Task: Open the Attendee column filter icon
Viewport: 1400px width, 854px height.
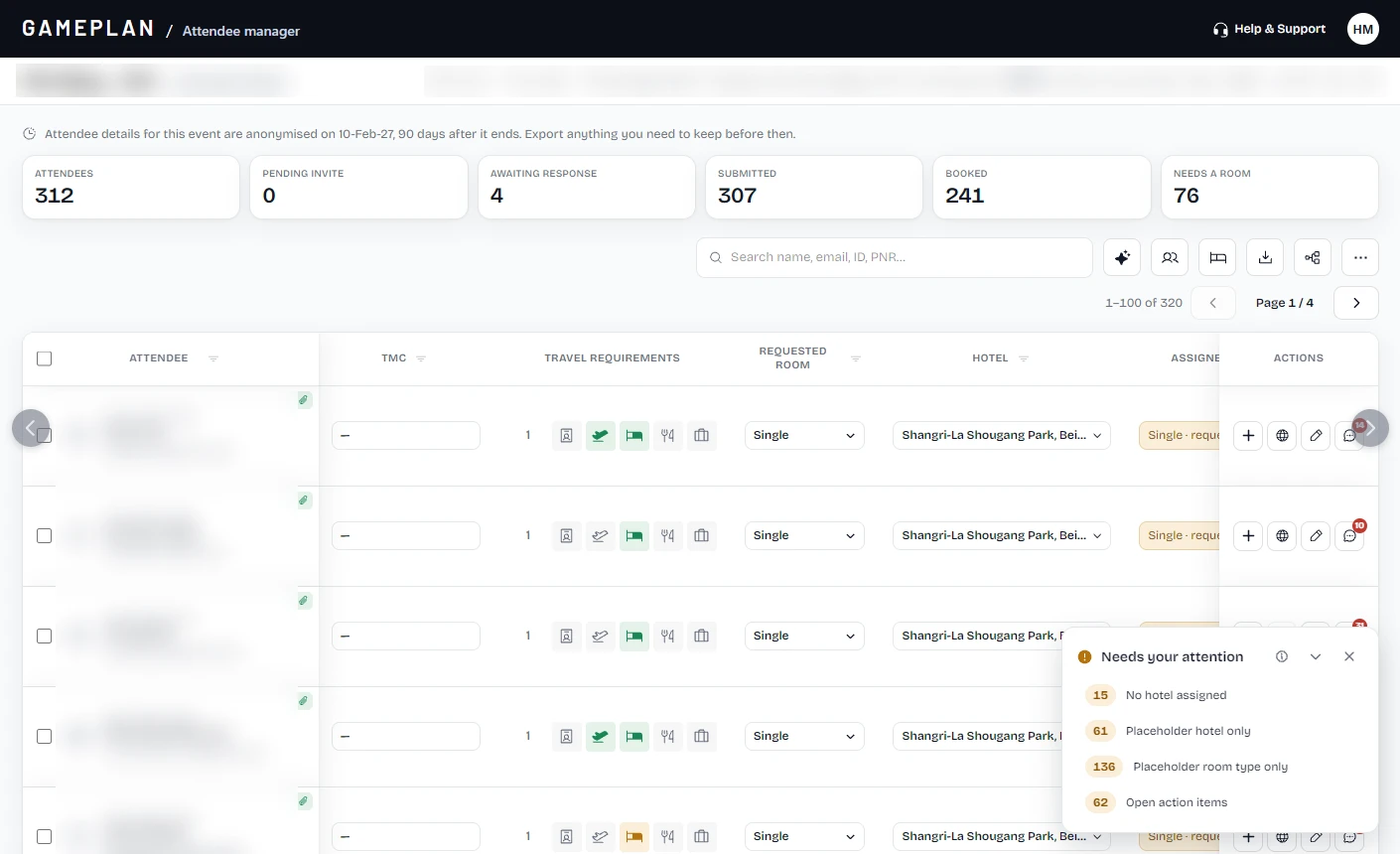Action: point(213,358)
